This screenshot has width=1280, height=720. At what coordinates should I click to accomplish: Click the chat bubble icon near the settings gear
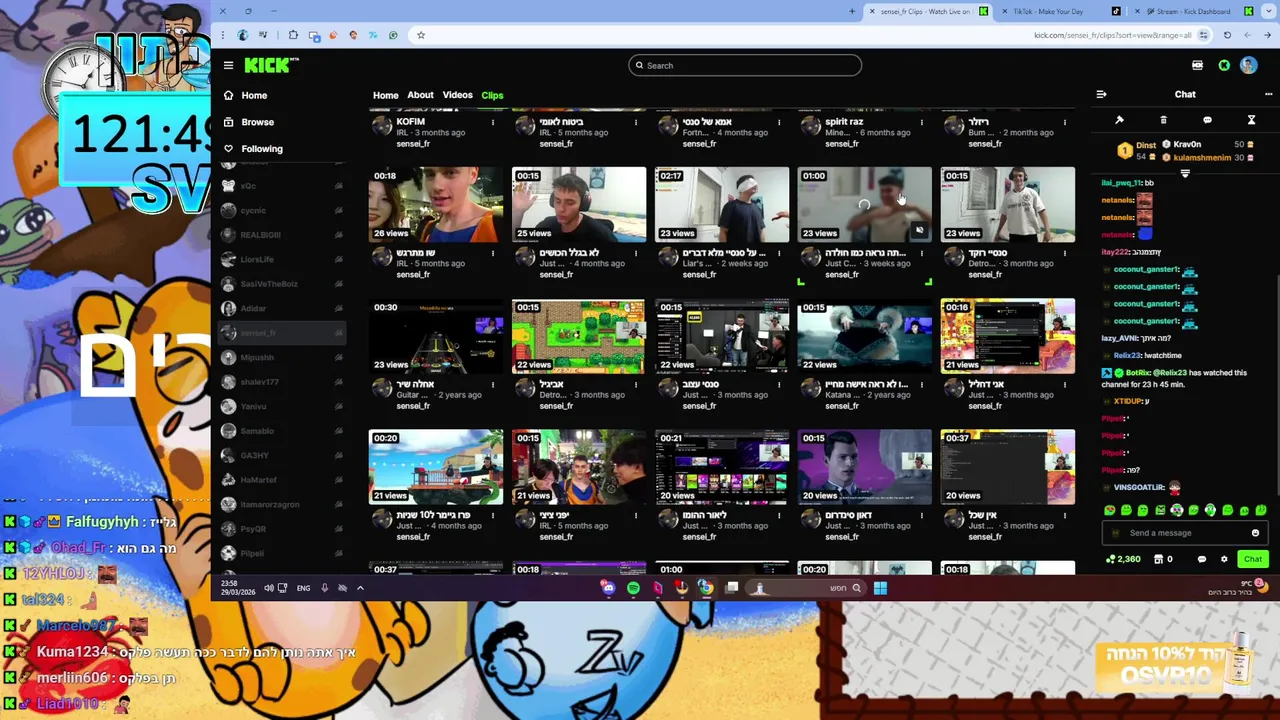click(1202, 559)
